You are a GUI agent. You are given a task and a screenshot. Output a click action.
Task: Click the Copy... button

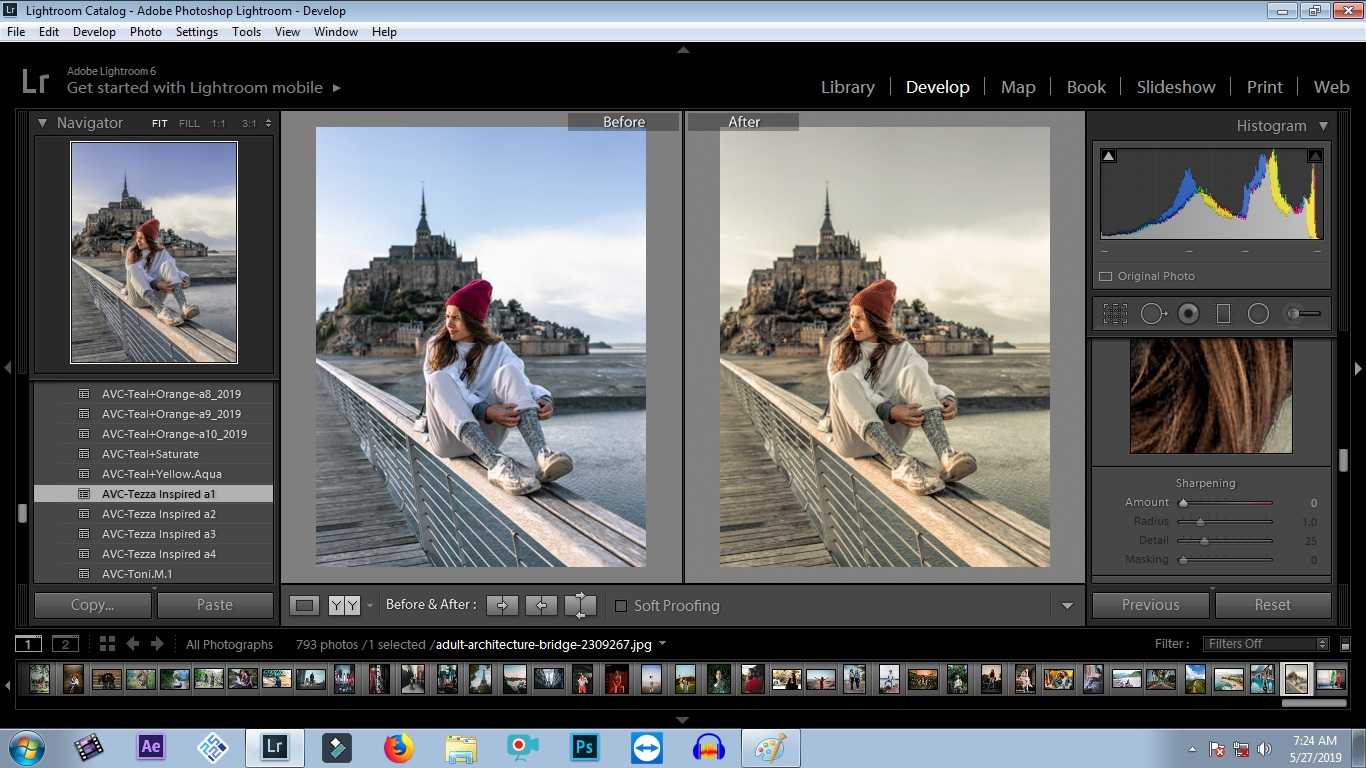(93, 605)
